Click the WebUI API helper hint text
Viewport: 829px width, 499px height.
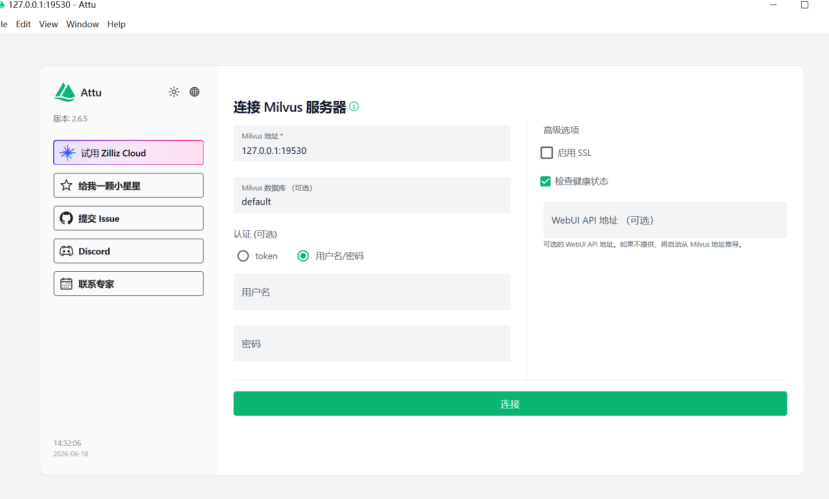[642, 244]
